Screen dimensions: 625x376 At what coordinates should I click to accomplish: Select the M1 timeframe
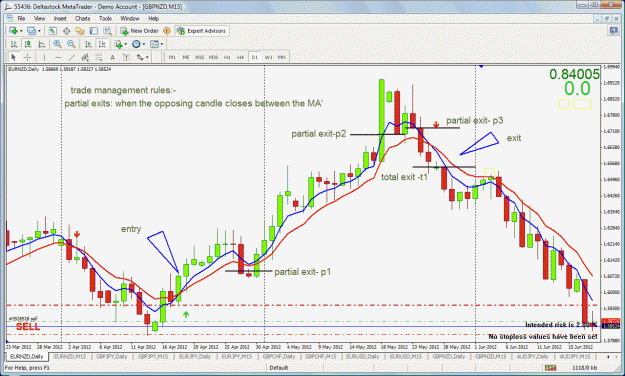(172, 57)
